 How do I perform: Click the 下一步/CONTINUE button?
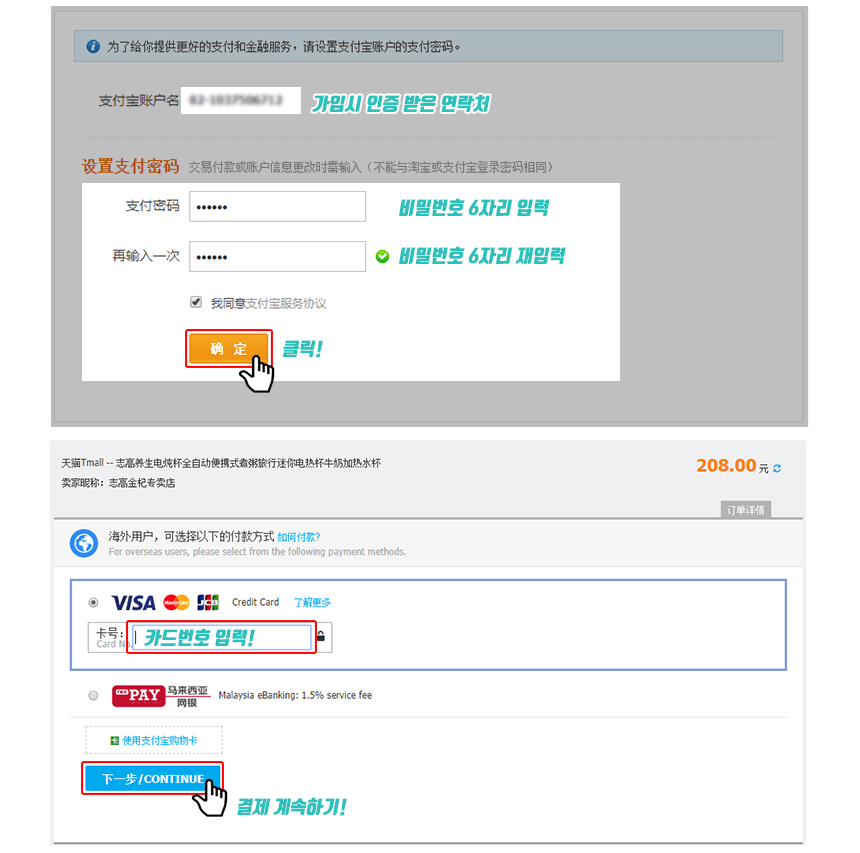(x=152, y=778)
